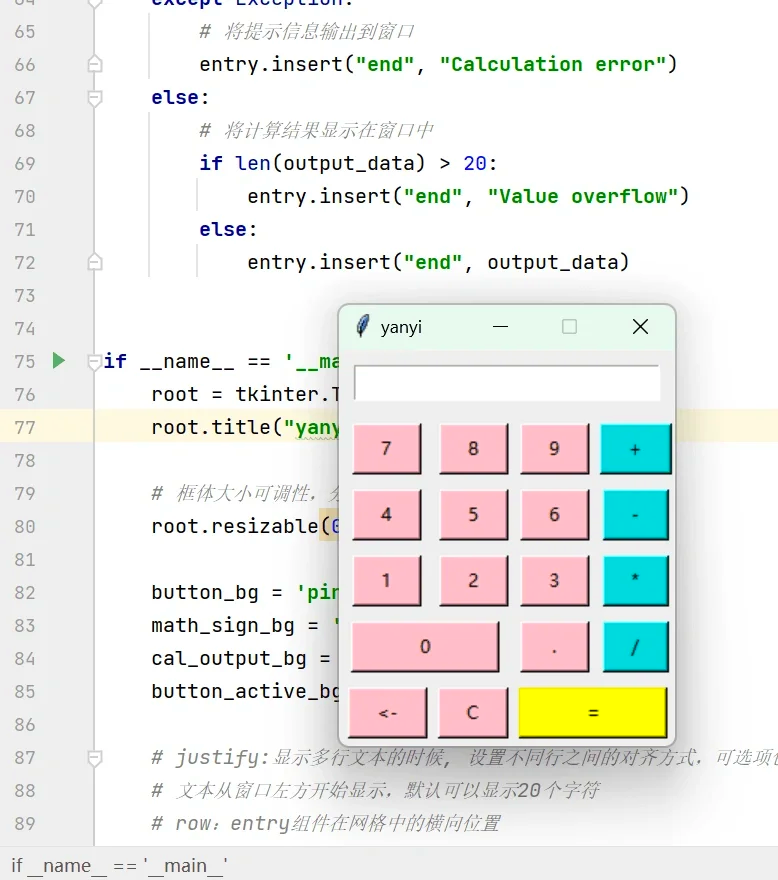The height and width of the screenshot is (880, 778).
Task: Toggle the fold marker at line 87
Action: pos(95,758)
